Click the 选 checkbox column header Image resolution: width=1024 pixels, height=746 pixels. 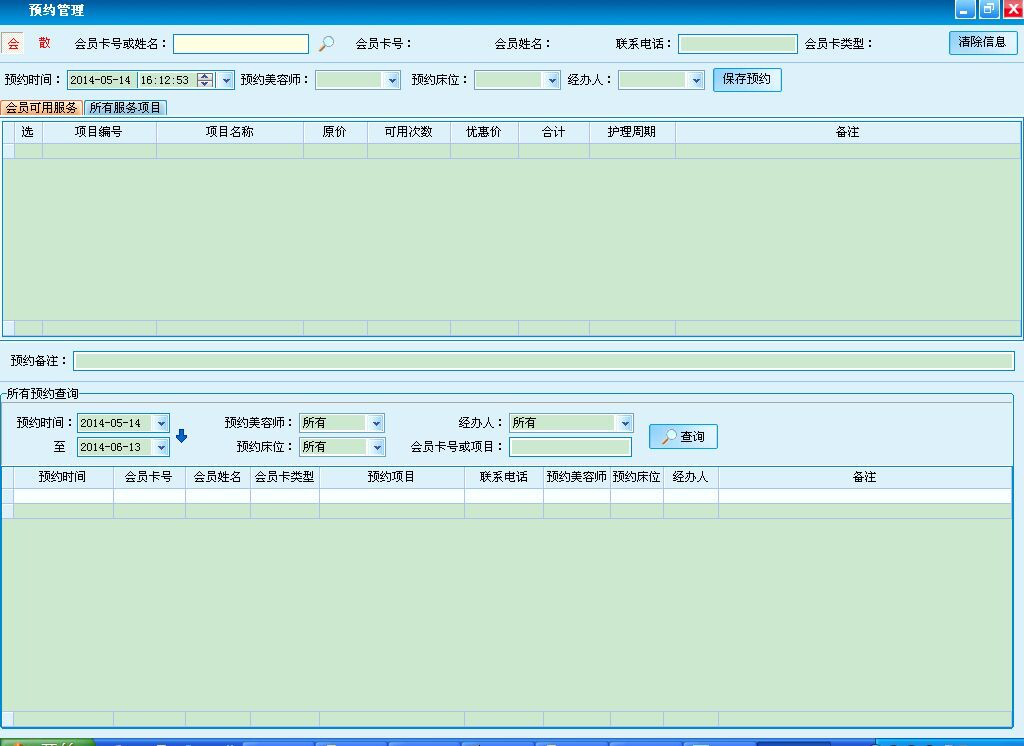(28, 132)
